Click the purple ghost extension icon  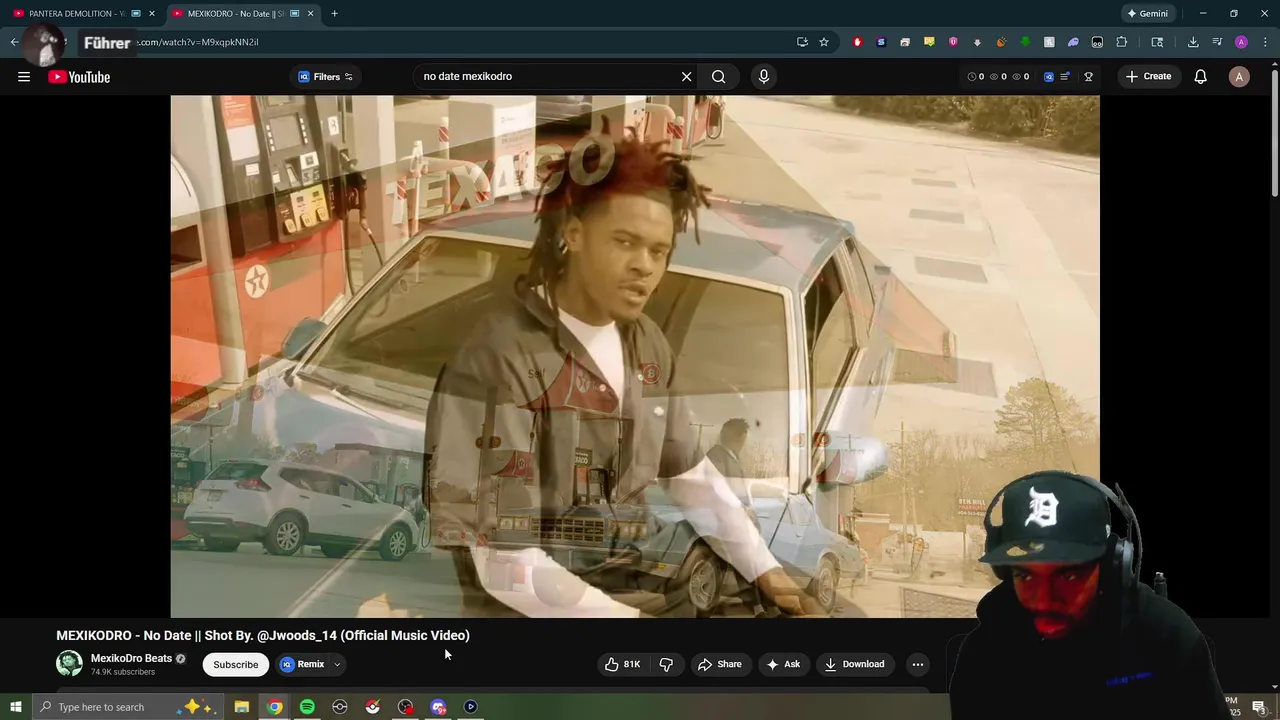(x=1073, y=42)
